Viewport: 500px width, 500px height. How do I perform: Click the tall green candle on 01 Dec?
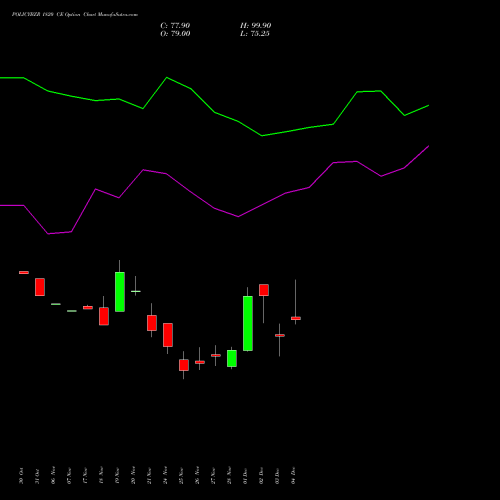(x=248, y=323)
